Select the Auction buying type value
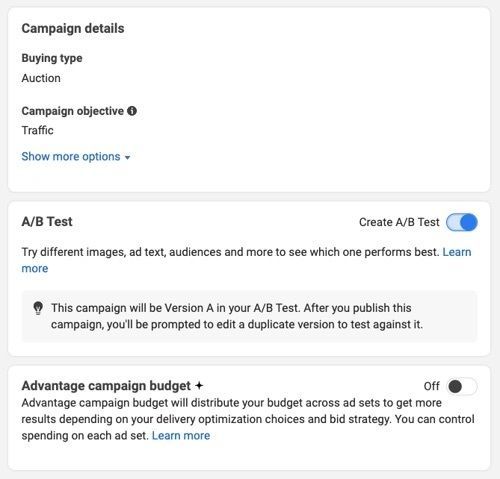This screenshot has height=479, width=500. coord(41,78)
